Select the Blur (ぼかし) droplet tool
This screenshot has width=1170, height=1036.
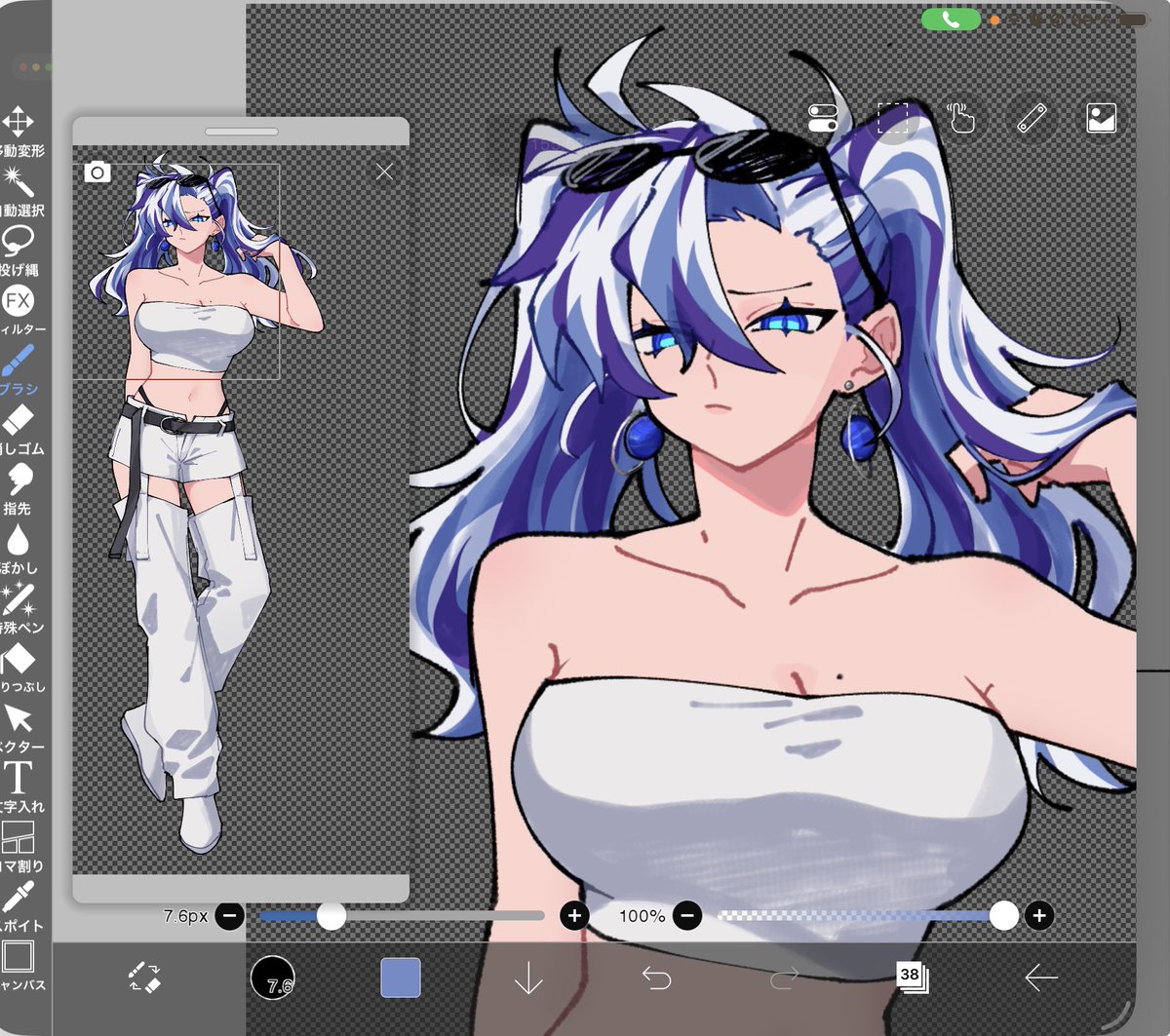click(x=19, y=548)
